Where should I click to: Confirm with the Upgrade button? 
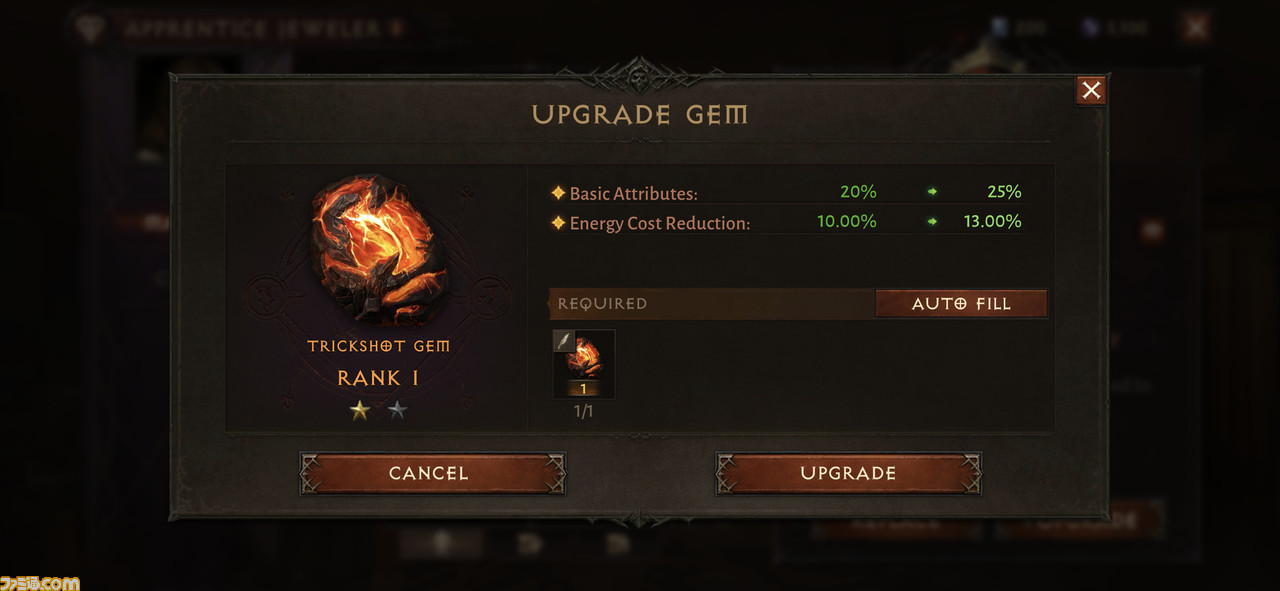pyautogui.click(x=848, y=473)
